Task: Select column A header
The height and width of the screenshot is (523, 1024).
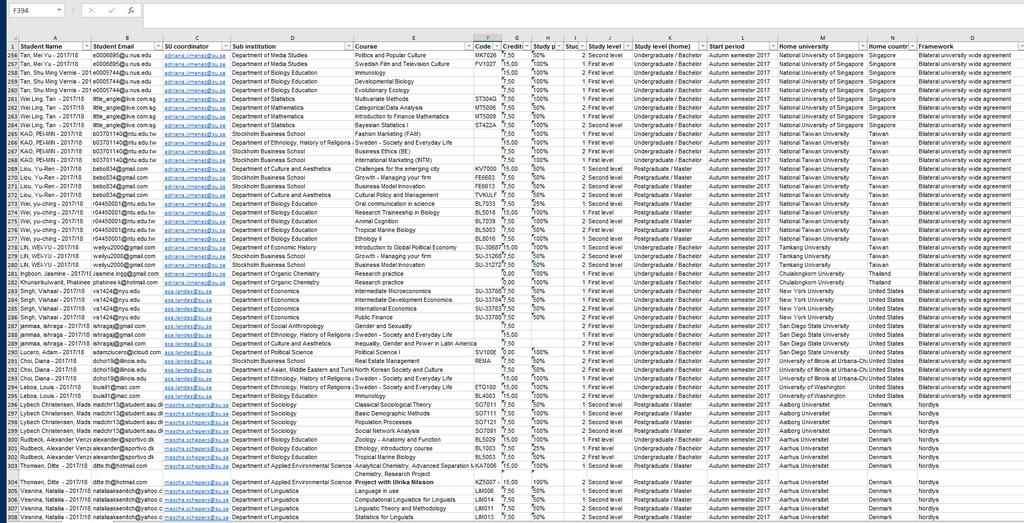Action: point(55,39)
